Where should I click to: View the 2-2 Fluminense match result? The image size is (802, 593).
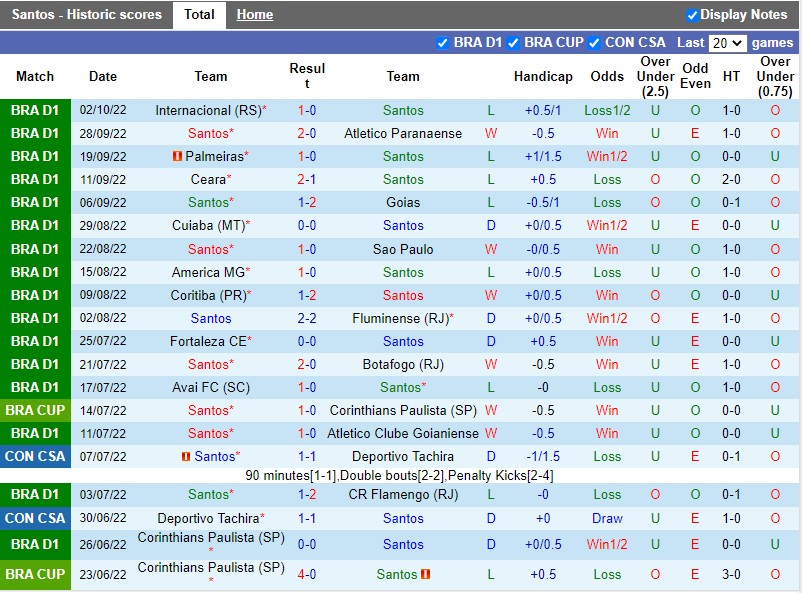click(x=307, y=319)
